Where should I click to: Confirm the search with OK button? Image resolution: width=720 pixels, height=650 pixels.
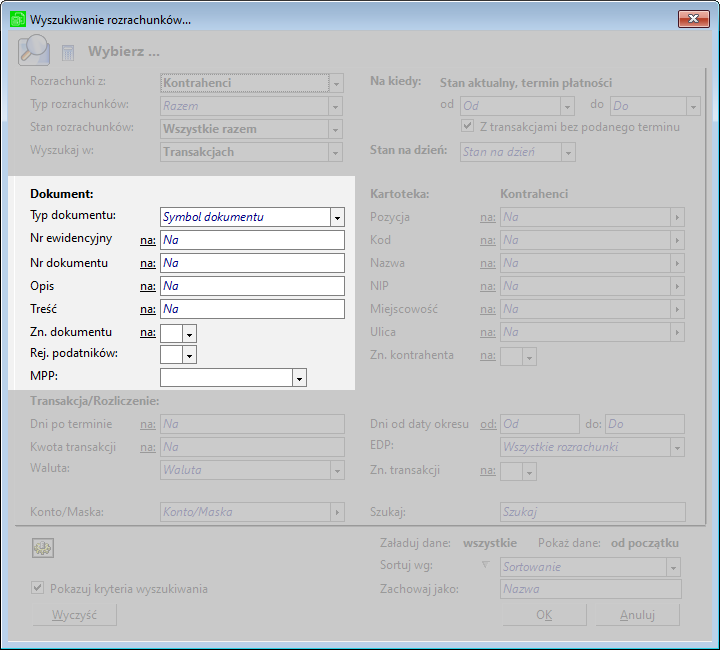pyautogui.click(x=545, y=615)
